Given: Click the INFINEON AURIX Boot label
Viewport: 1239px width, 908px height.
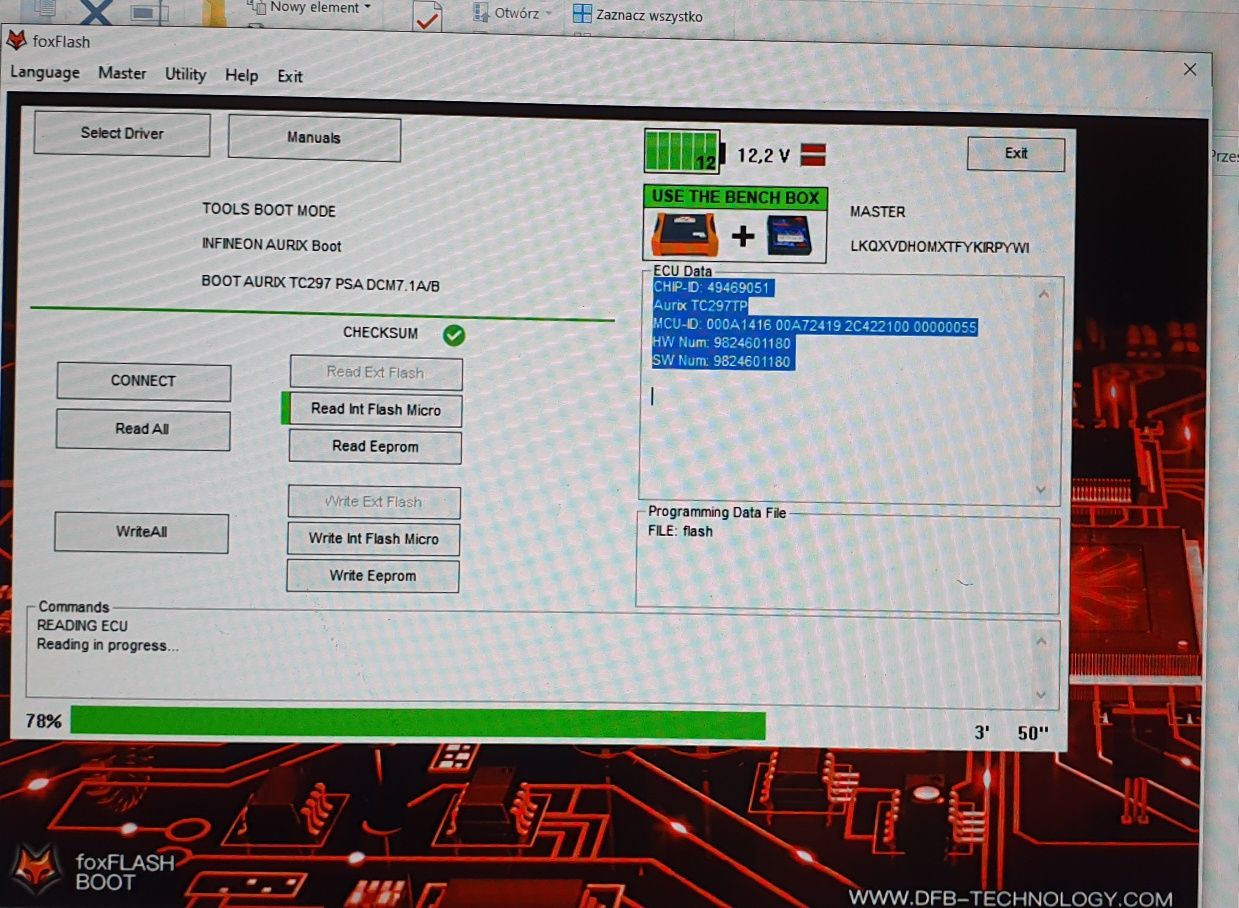Looking at the screenshot, I should click(x=272, y=245).
